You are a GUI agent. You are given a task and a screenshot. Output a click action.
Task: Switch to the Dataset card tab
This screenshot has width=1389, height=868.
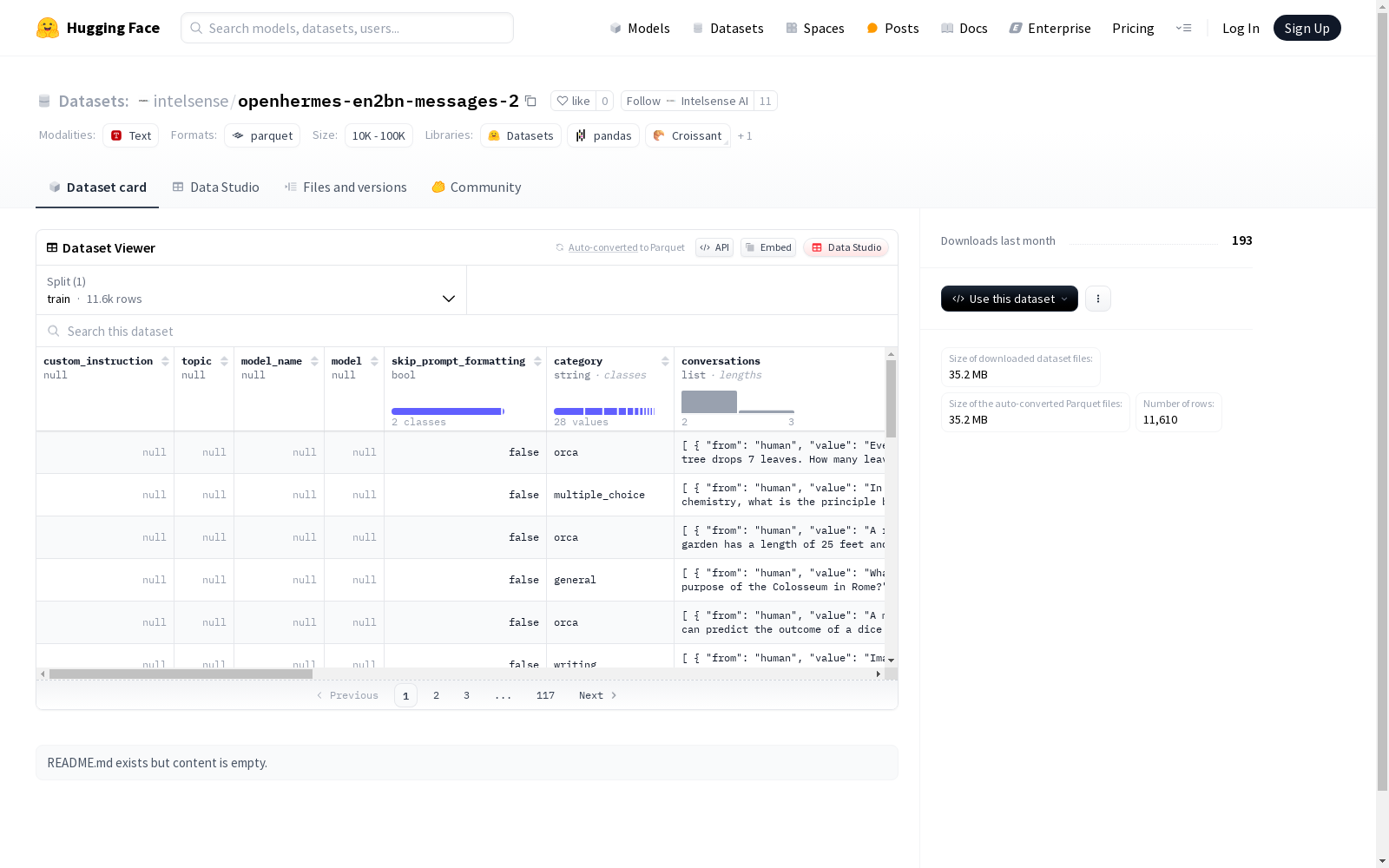(x=97, y=187)
